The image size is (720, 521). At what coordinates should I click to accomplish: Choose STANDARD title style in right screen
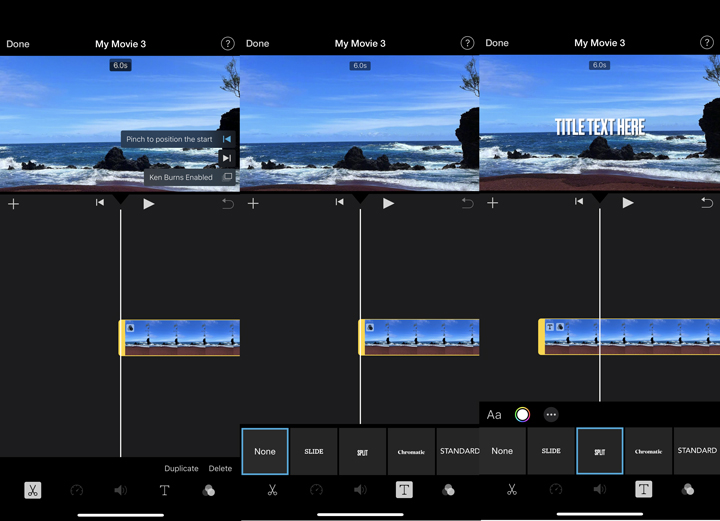[697, 451]
